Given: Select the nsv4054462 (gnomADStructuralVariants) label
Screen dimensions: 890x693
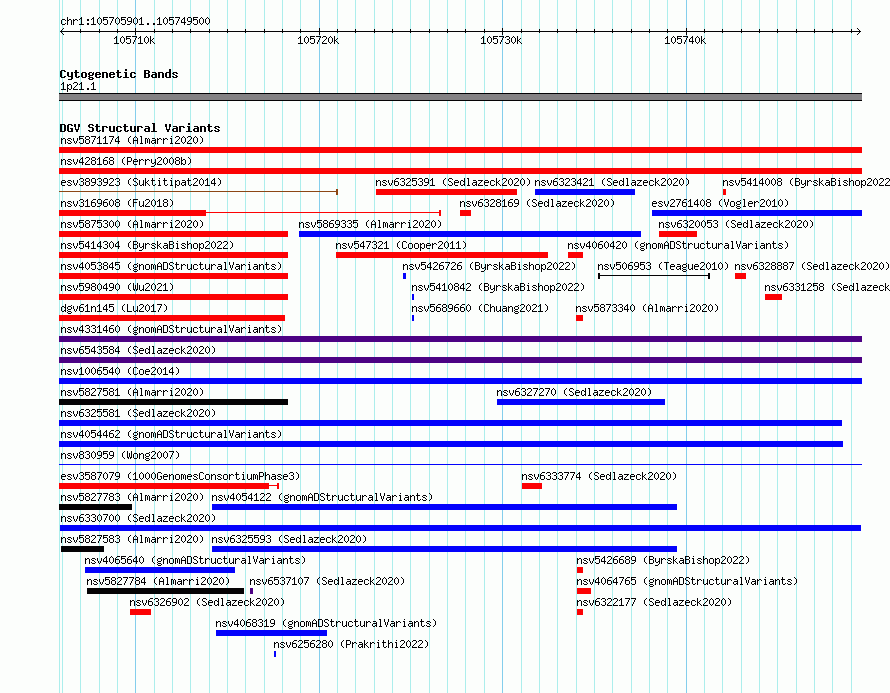Looking at the screenshot, I should [171, 434].
